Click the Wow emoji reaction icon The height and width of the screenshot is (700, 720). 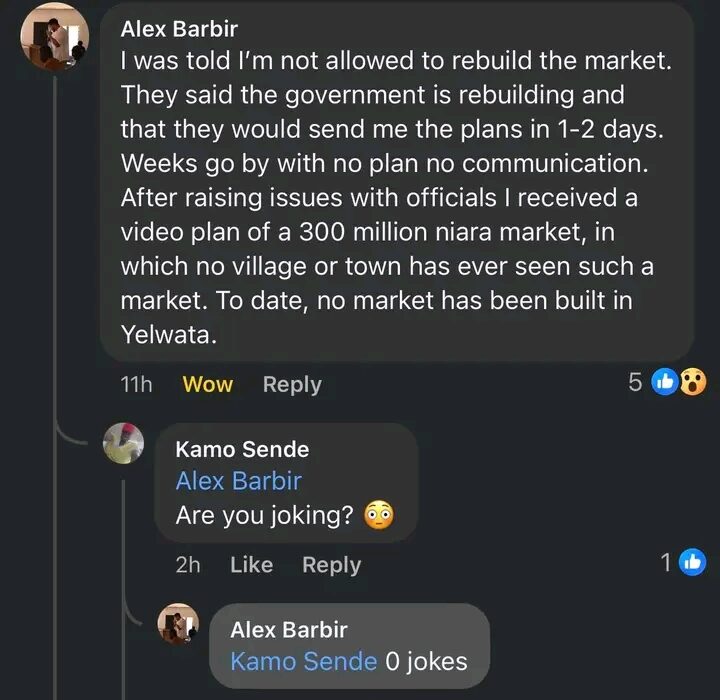pos(692,382)
